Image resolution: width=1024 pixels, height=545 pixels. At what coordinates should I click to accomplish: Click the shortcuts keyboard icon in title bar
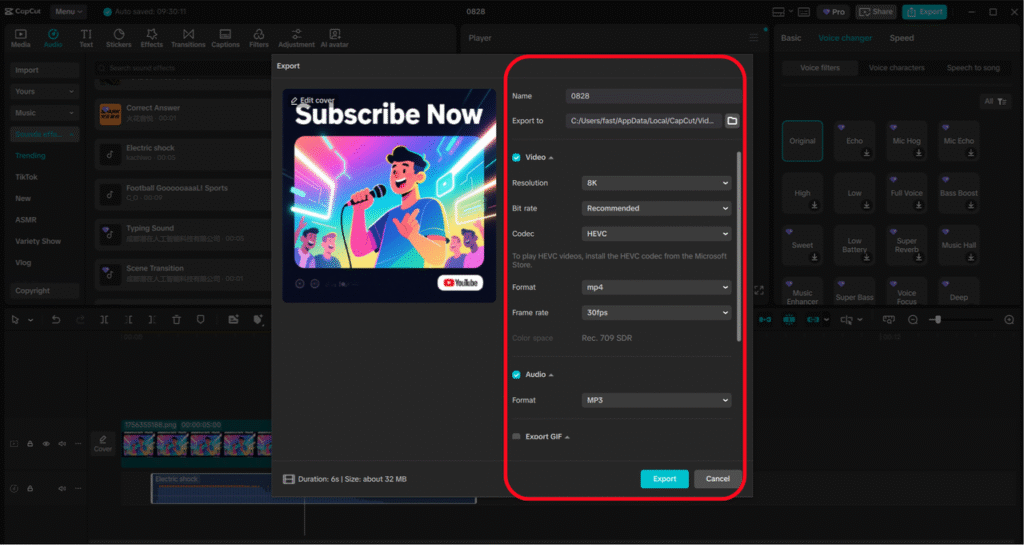(x=804, y=12)
